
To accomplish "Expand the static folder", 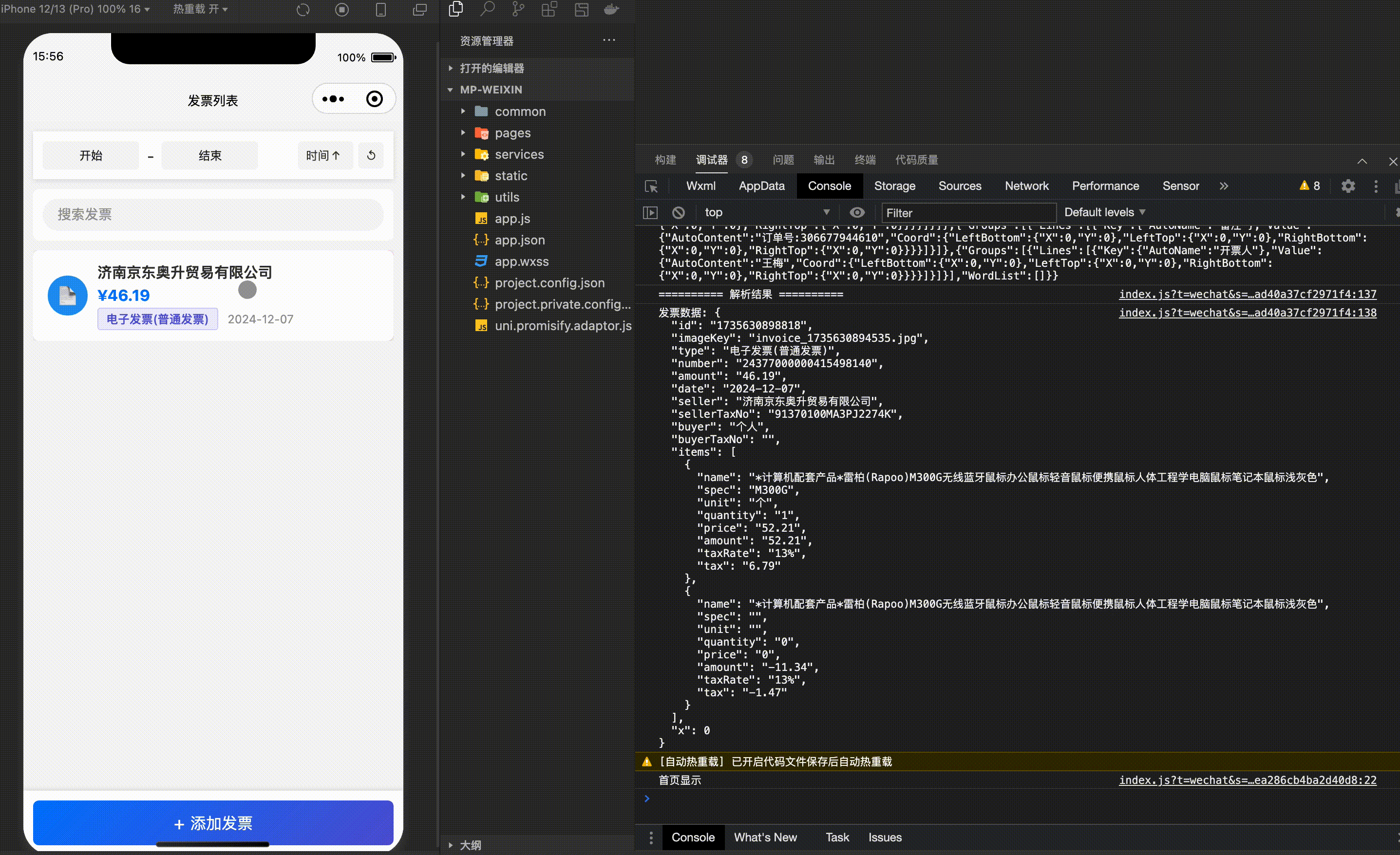I will 537,176.
